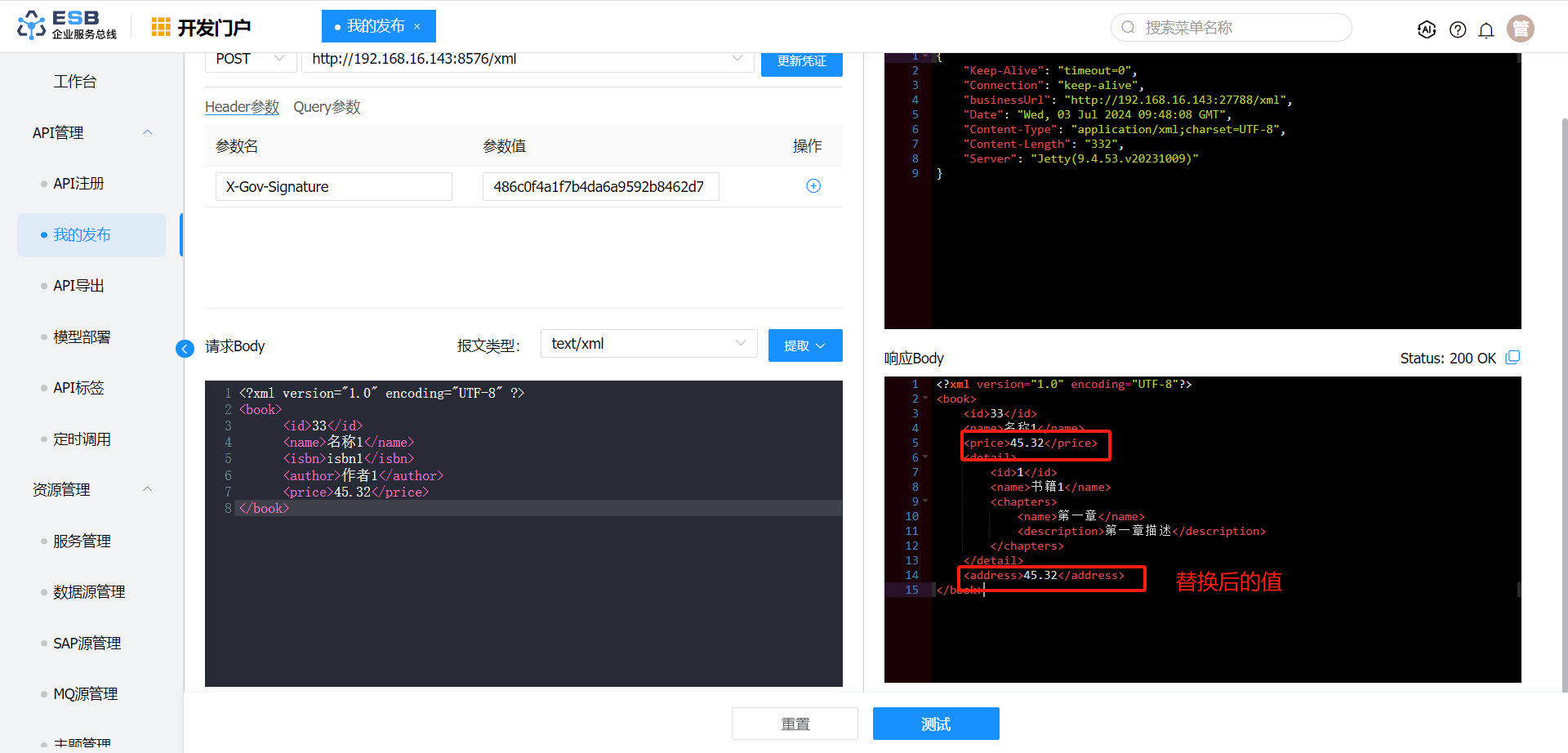
Task: Open API注册 in the sidebar
Action: coord(78,184)
